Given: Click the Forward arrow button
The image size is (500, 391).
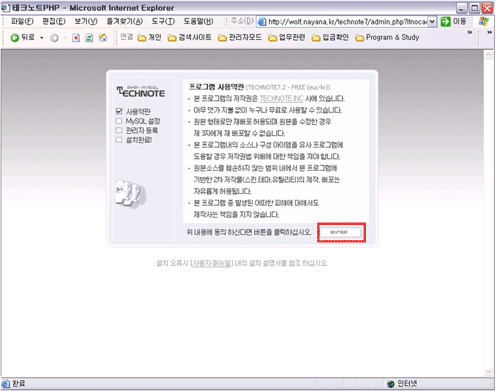Looking at the screenshot, I should pos(54,38).
